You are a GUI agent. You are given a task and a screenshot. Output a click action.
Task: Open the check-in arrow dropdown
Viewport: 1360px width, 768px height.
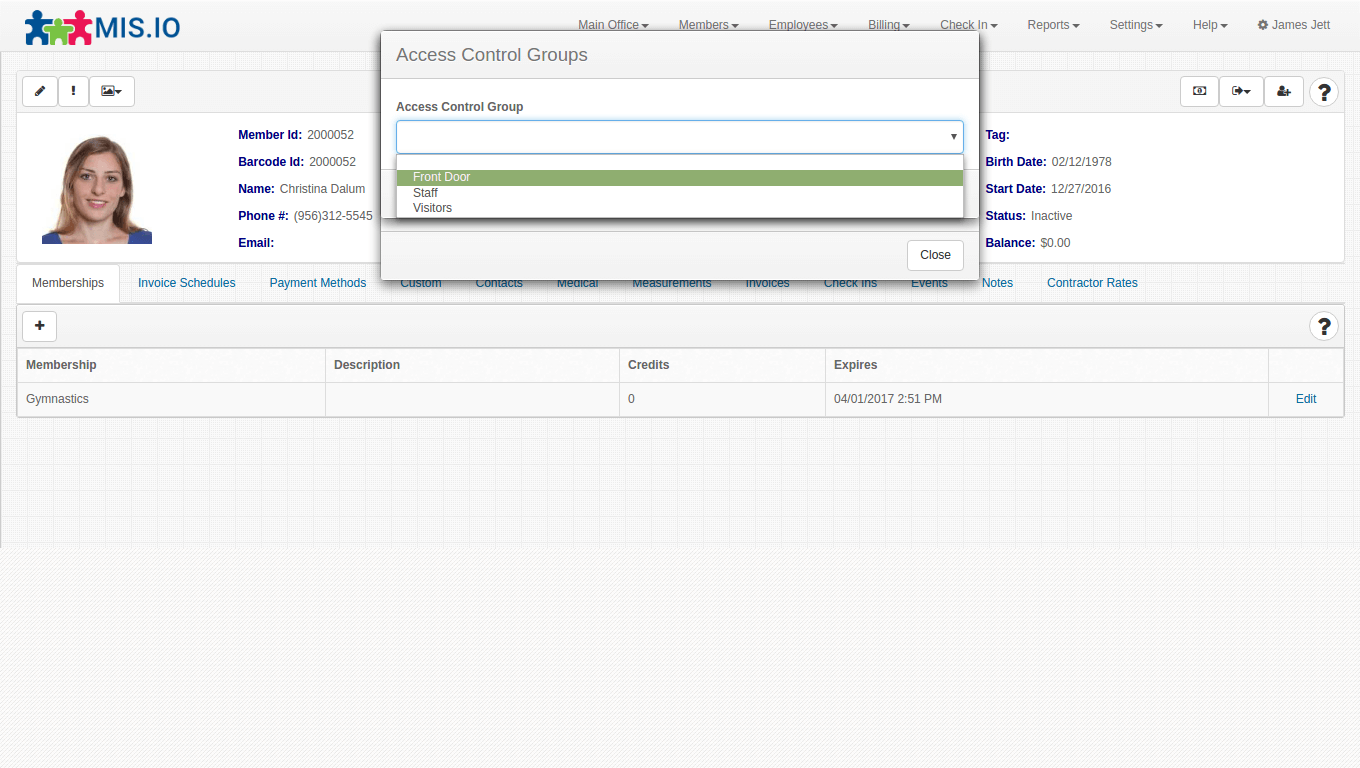pyautogui.click(x=1241, y=91)
